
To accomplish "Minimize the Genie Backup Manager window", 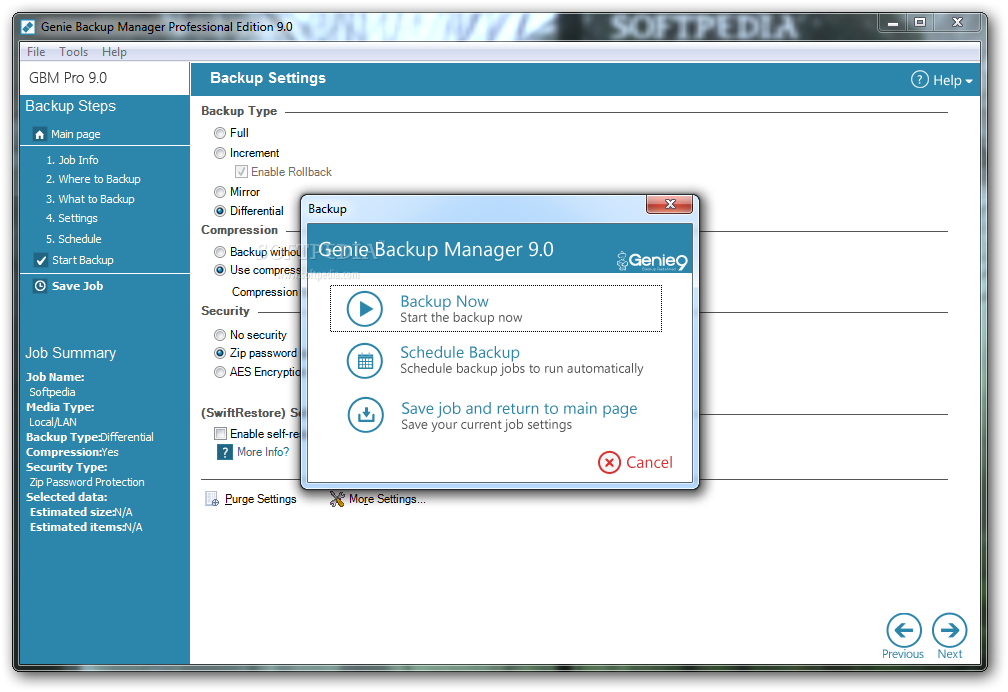I will click(893, 23).
